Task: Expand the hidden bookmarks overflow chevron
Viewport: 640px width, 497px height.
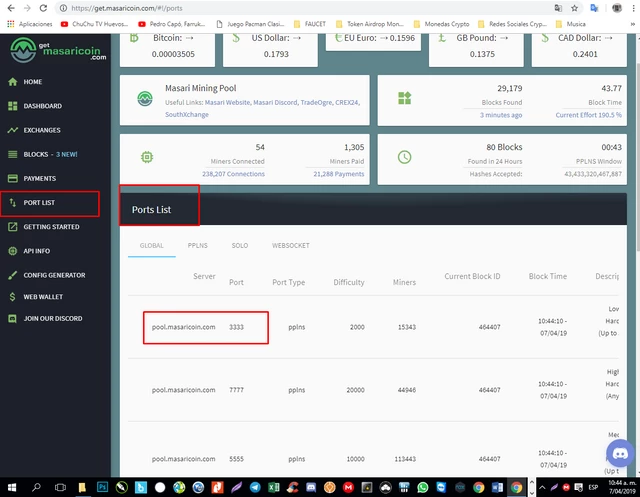Action: (x=633, y=24)
